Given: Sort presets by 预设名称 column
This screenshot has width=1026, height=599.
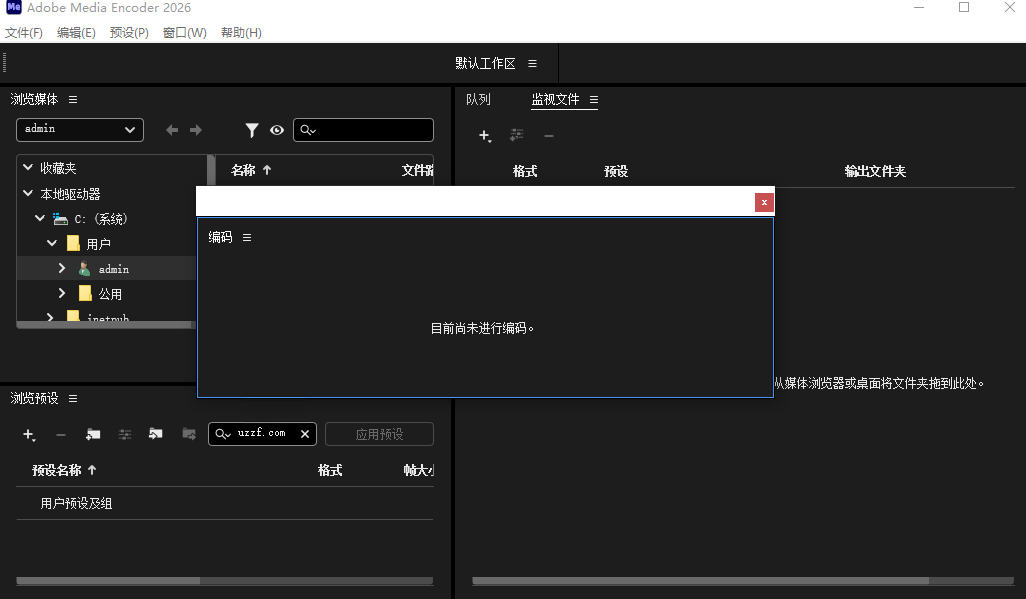Looking at the screenshot, I should [x=56, y=470].
